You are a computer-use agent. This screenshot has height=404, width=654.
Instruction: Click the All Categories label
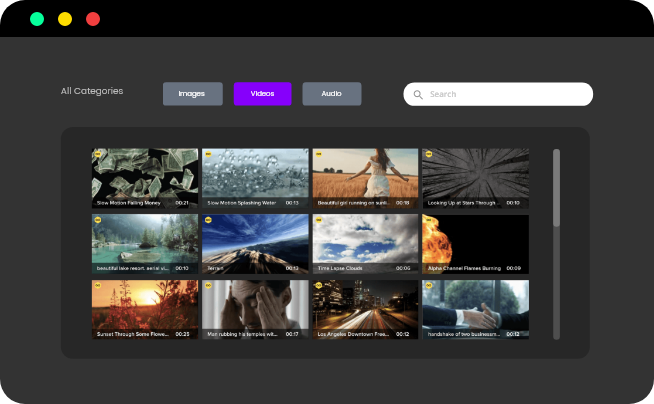(92, 91)
